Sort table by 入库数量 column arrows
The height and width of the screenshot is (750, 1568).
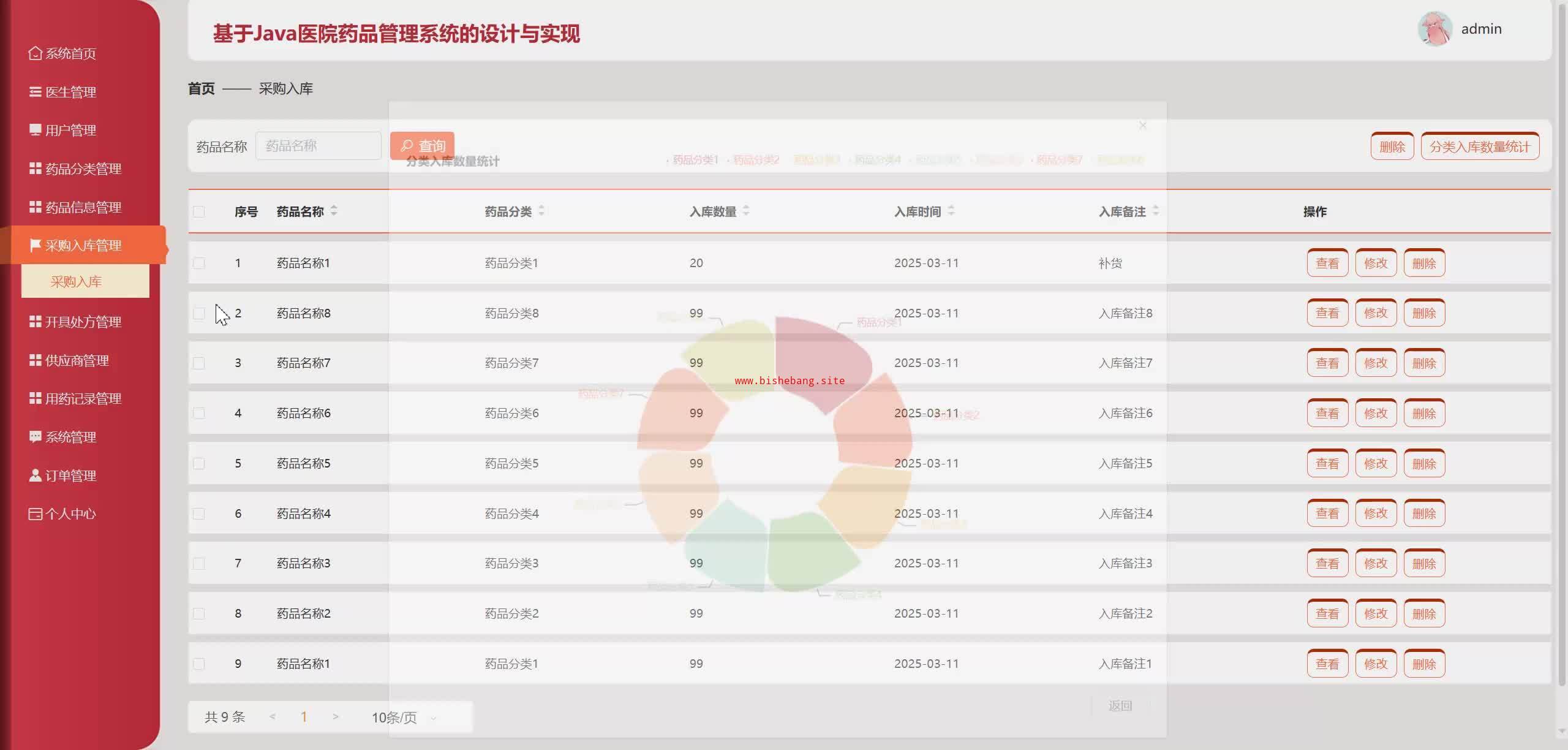pyautogui.click(x=746, y=211)
